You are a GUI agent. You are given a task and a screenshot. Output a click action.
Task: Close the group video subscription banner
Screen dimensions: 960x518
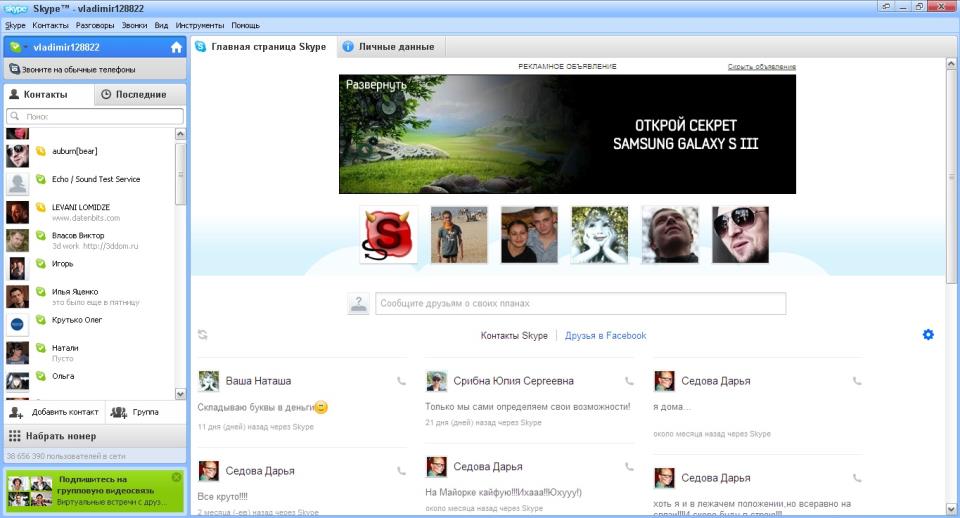[176, 477]
